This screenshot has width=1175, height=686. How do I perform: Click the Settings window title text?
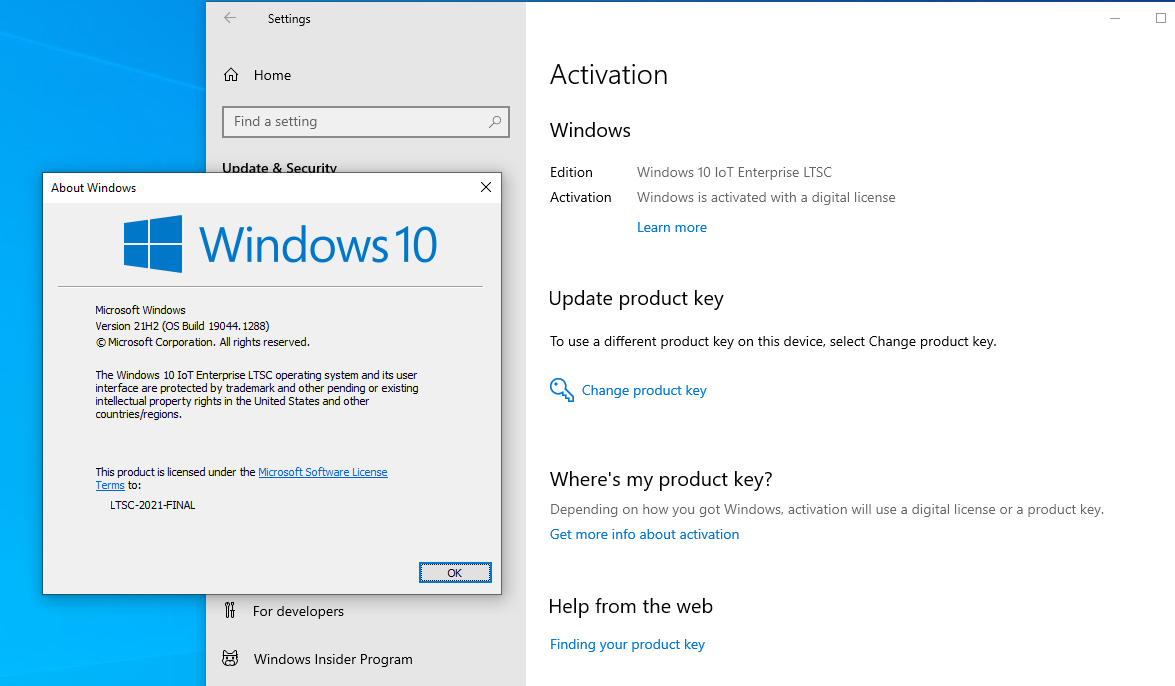coord(289,19)
